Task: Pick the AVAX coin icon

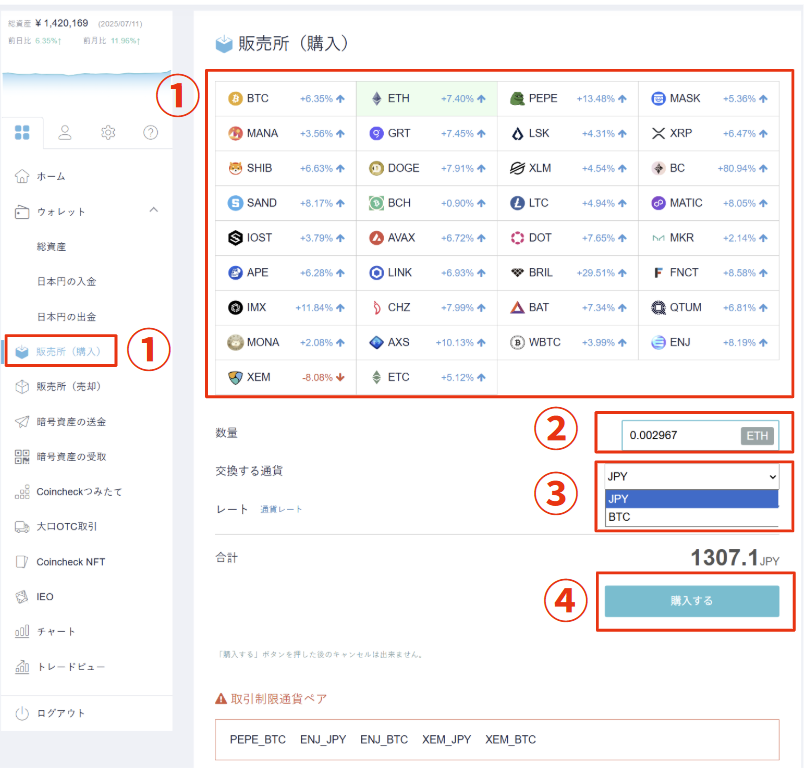Action: coord(376,238)
